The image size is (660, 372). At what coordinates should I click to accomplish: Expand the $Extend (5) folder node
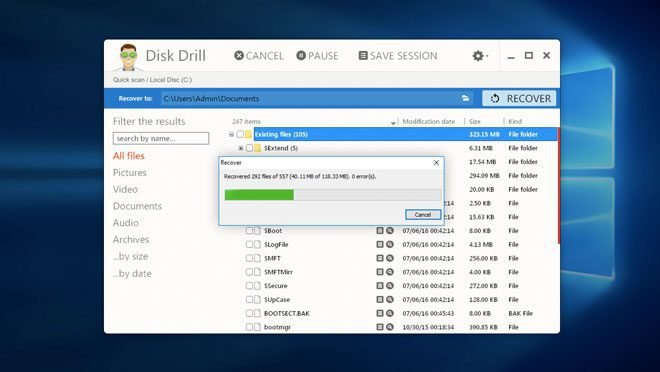coord(240,148)
